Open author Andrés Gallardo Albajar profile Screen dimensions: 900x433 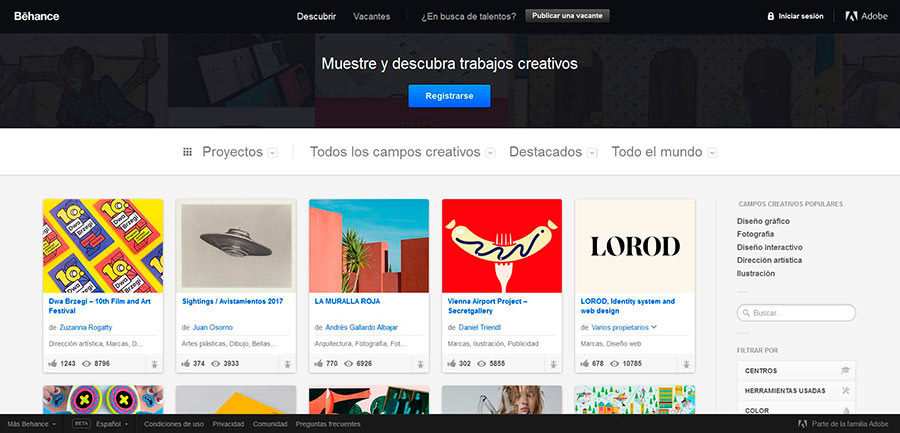pyautogui.click(x=362, y=327)
